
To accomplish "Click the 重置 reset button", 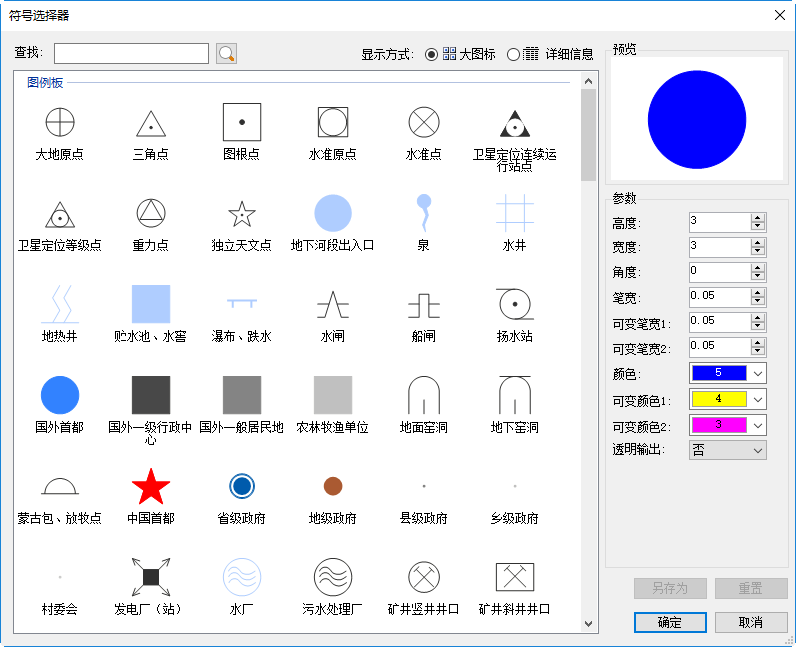I will (x=750, y=589).
